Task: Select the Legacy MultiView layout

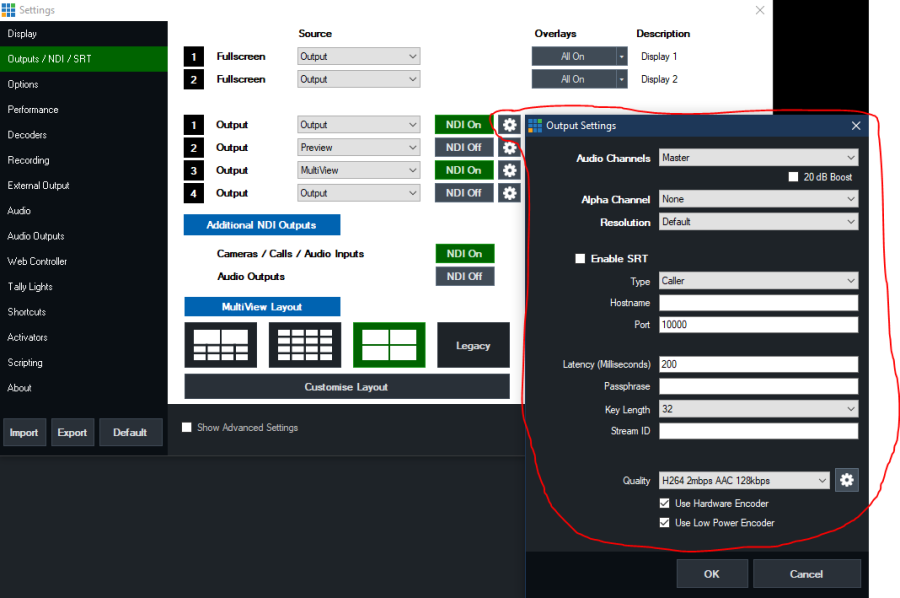Action: tap(473, 345)
